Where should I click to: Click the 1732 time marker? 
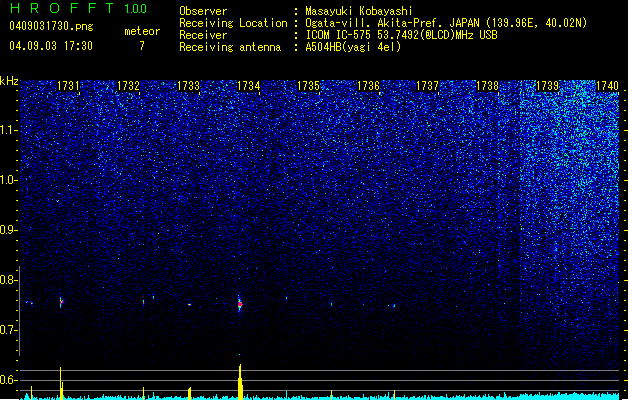click(x=128, y=86)
